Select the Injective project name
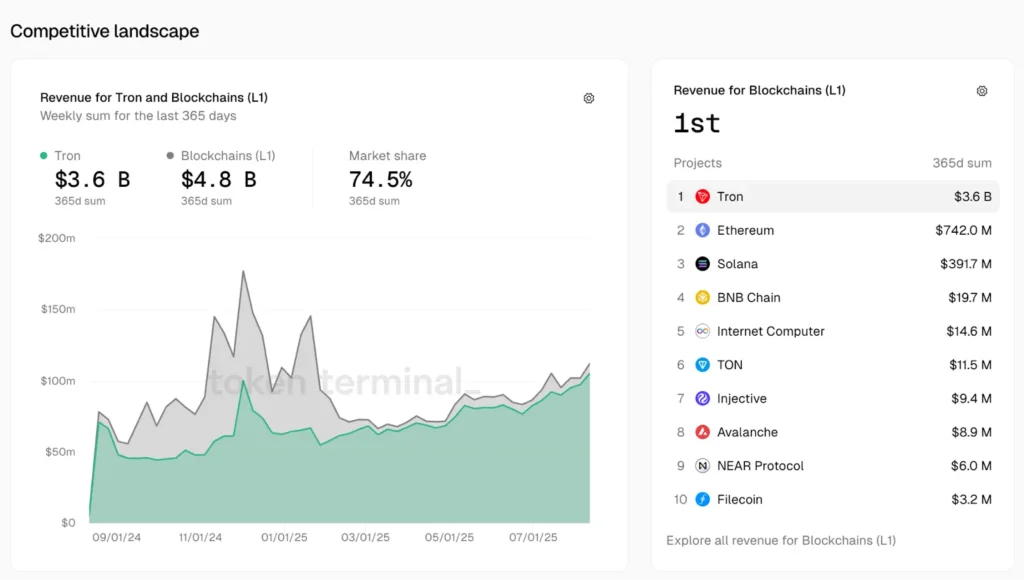Image resolution: width=1024 pixels, height=580 pixels. click(742, 398)
